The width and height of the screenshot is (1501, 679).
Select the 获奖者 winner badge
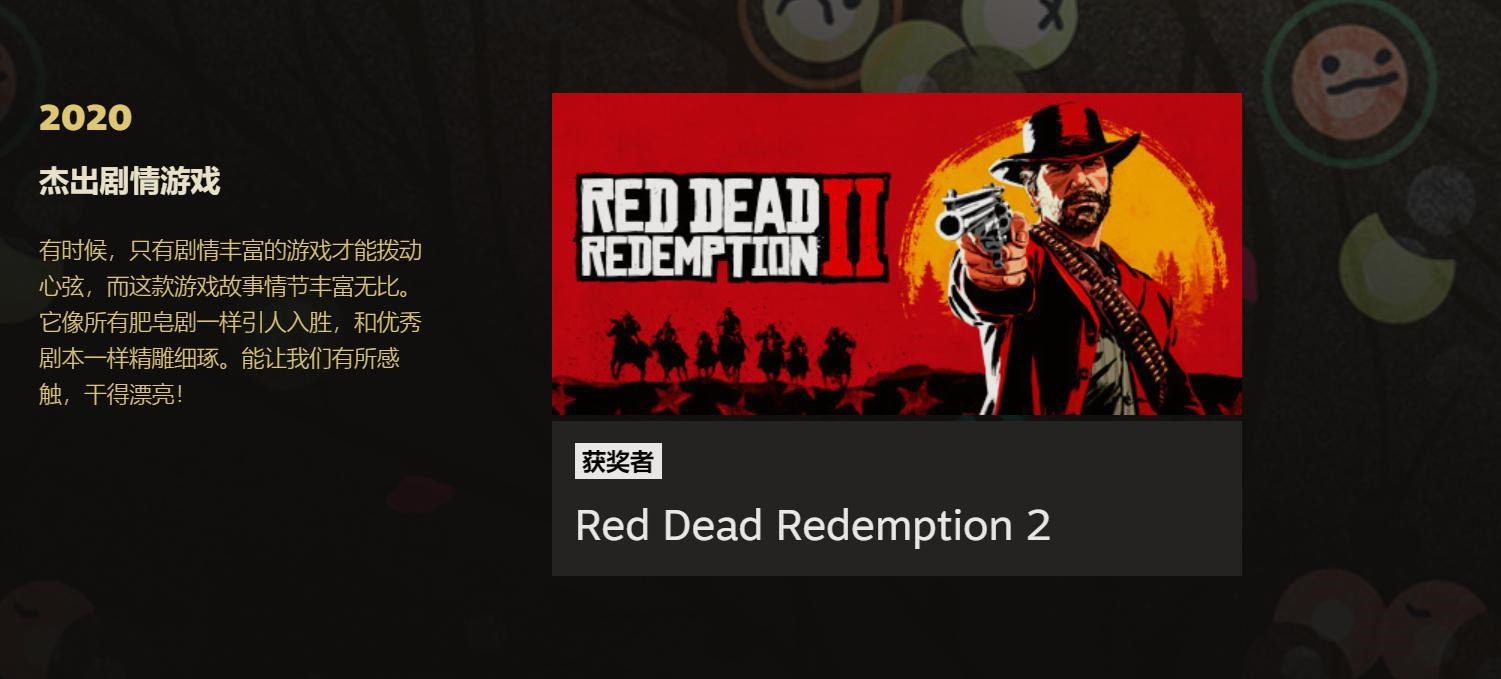tap(618, 461)
